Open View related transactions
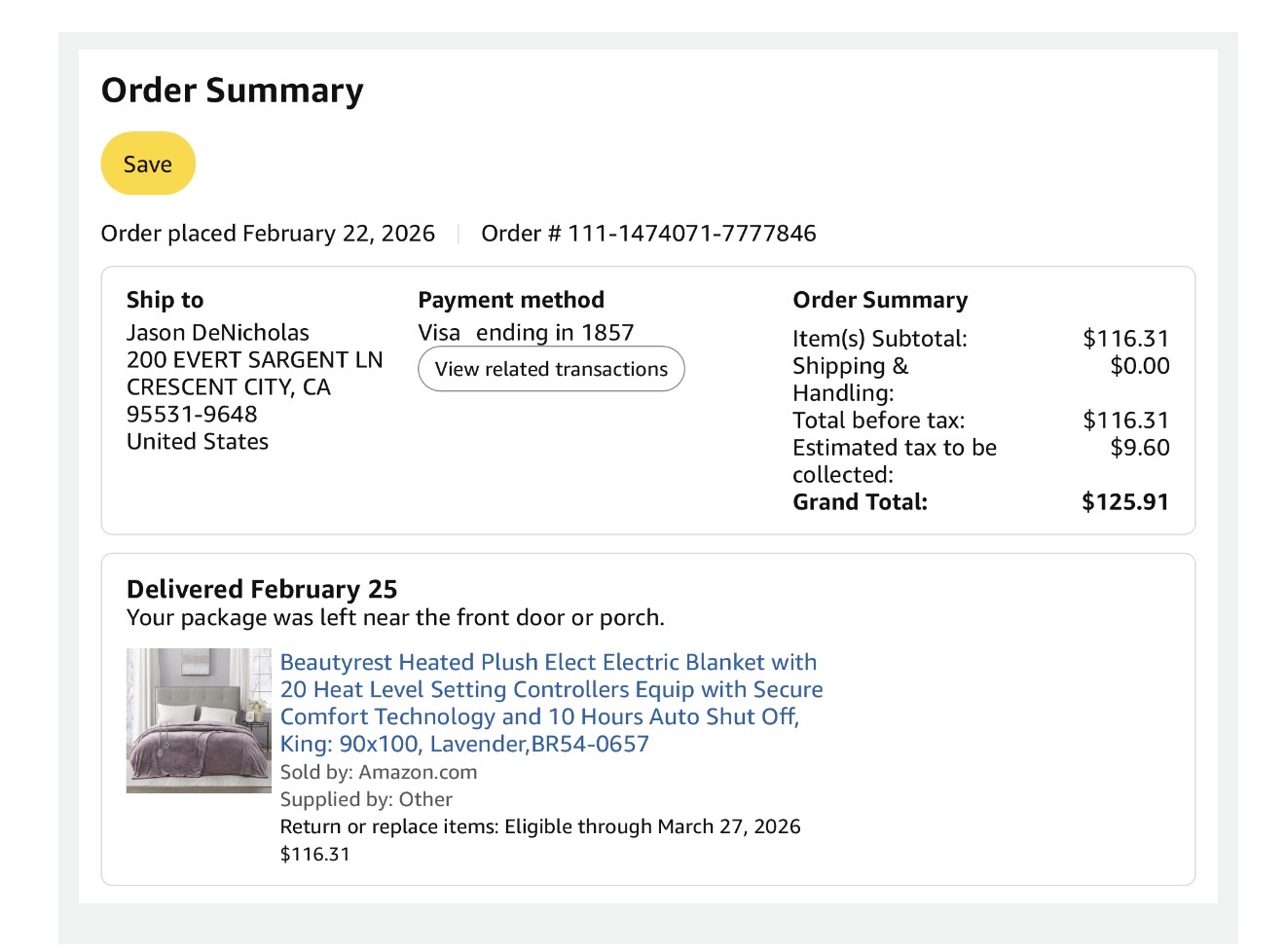This screenshot has width=1285, height=952. 551,369
